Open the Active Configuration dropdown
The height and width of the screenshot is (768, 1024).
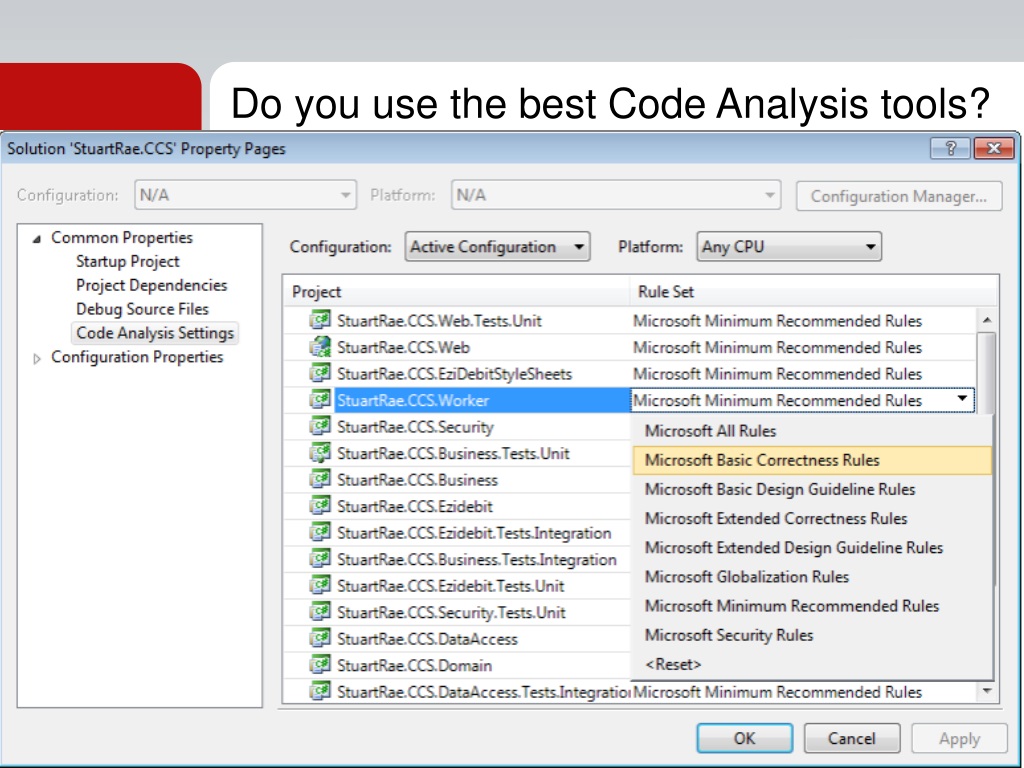point(498,247)
